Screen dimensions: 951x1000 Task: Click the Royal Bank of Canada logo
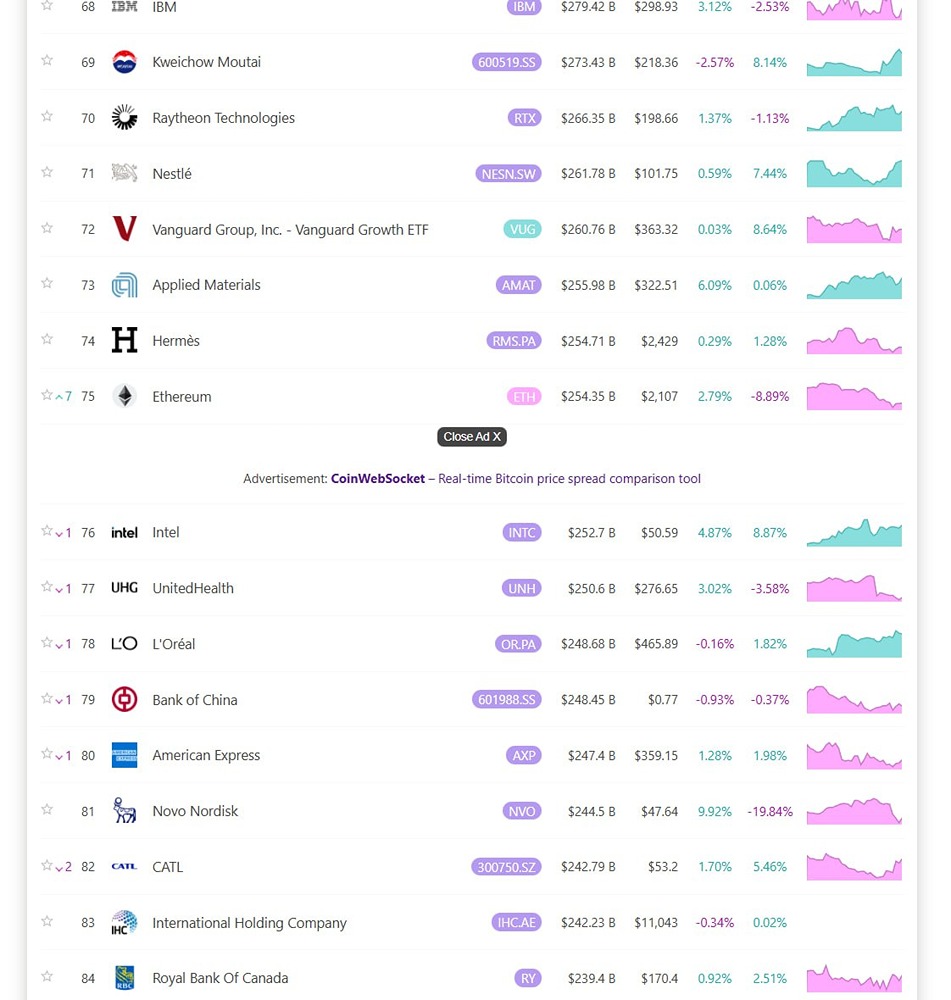124,978
